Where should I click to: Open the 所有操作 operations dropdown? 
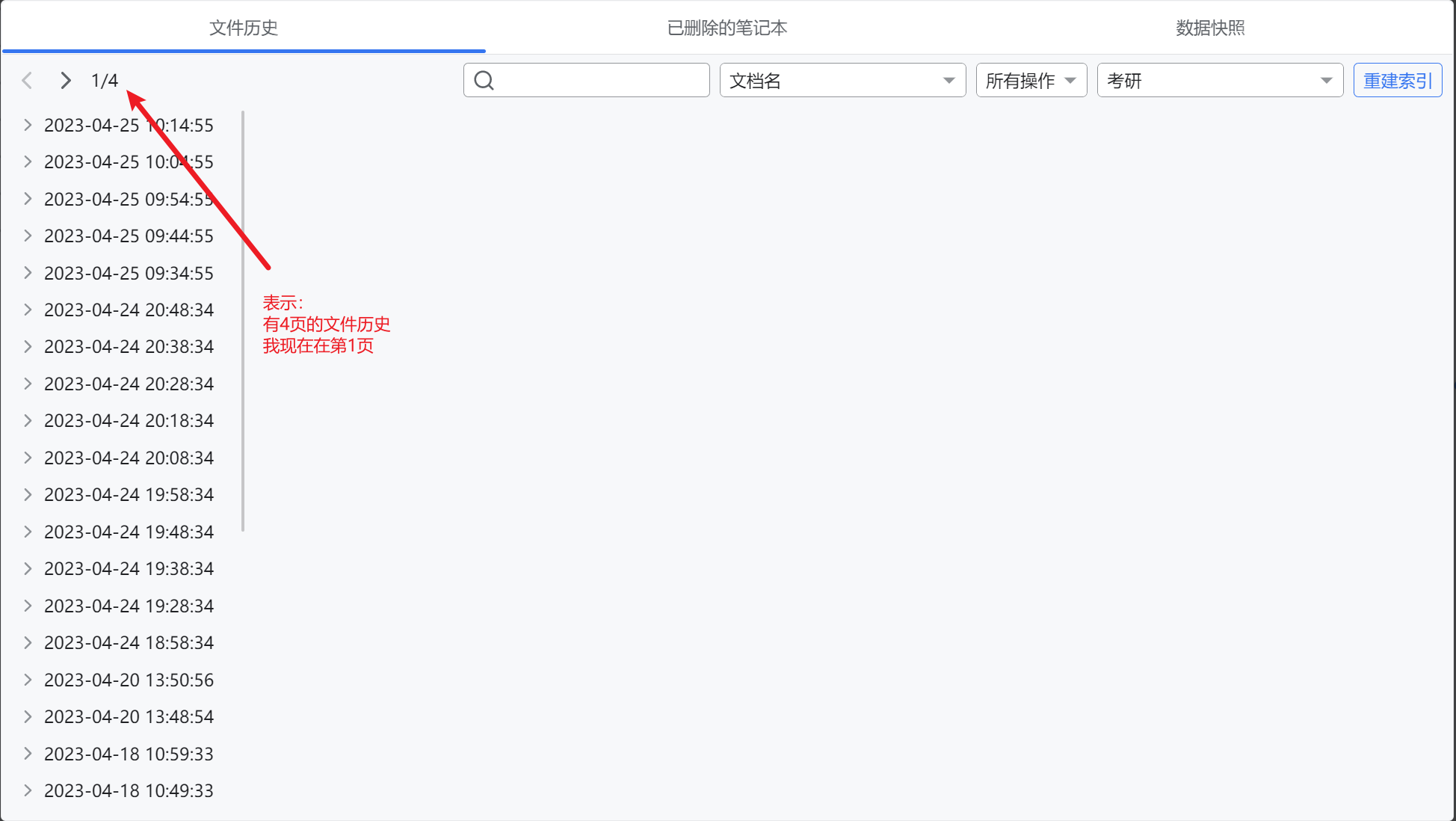(1031, 80)
